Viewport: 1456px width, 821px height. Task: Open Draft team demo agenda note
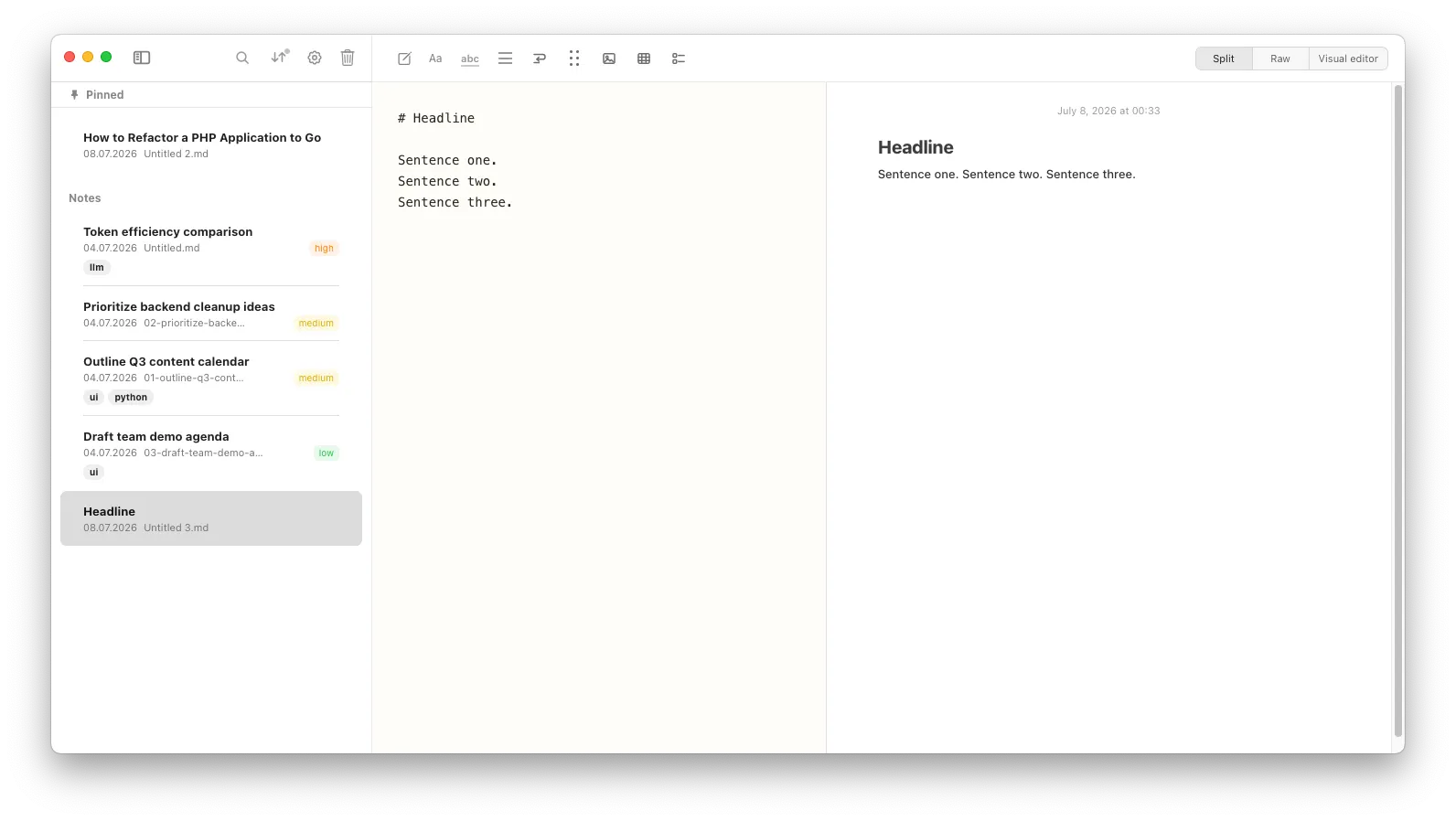point(211,453)
